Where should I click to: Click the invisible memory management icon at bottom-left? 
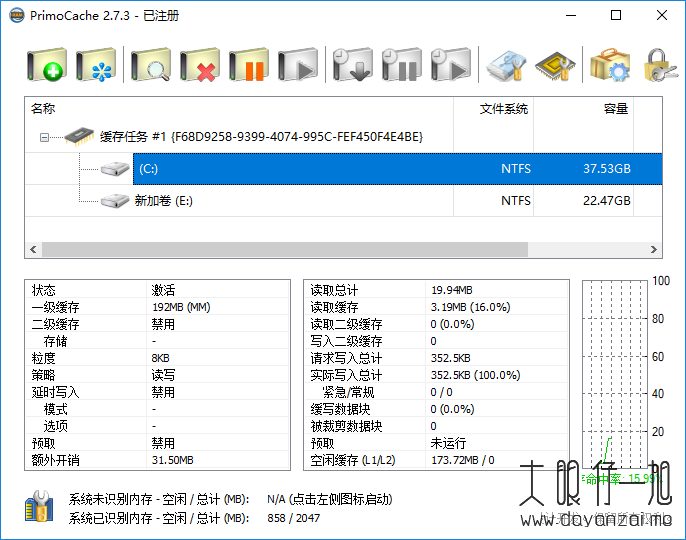point(39,506)
